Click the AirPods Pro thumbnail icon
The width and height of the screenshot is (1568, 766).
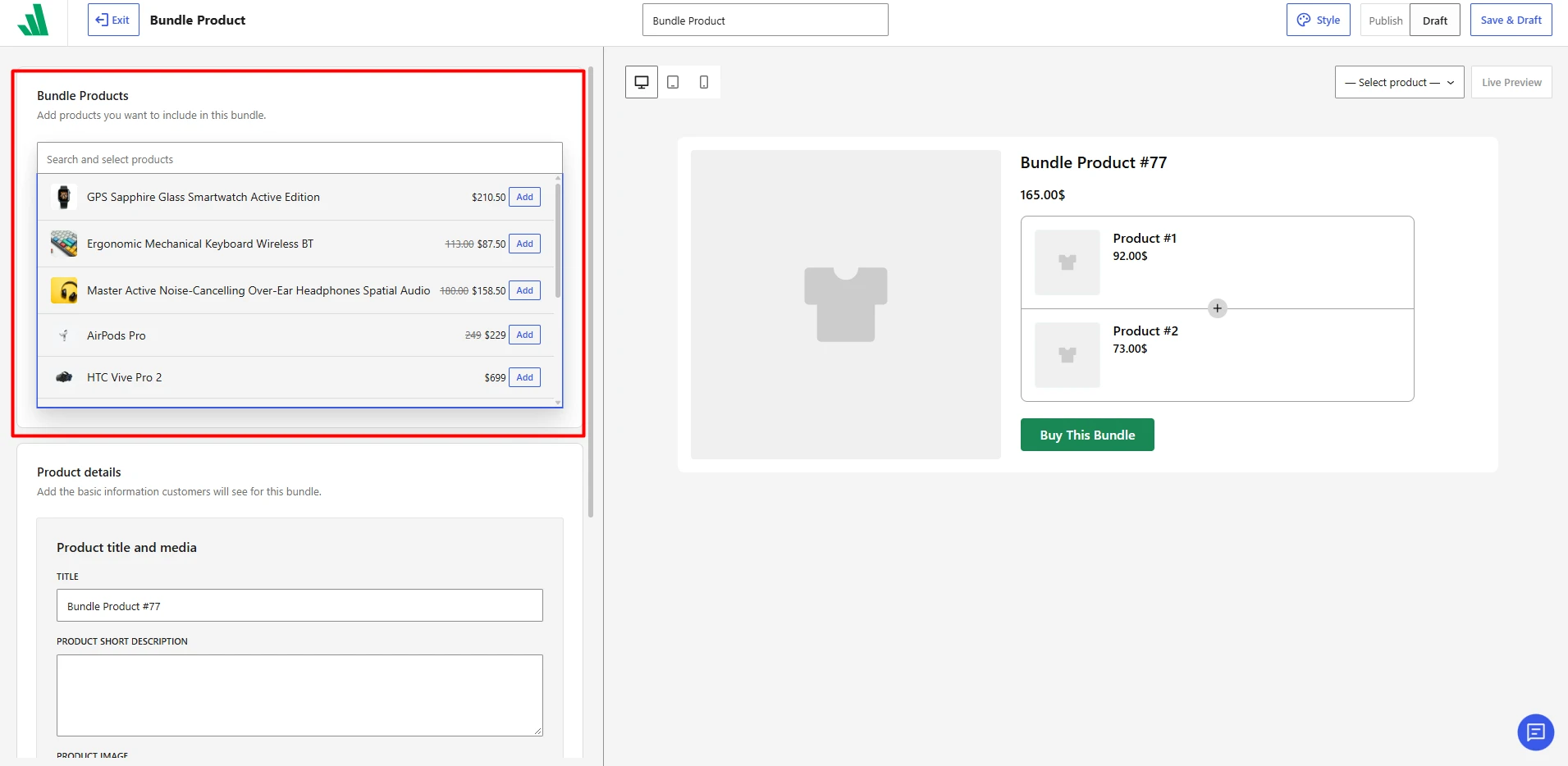click(63, 335)
